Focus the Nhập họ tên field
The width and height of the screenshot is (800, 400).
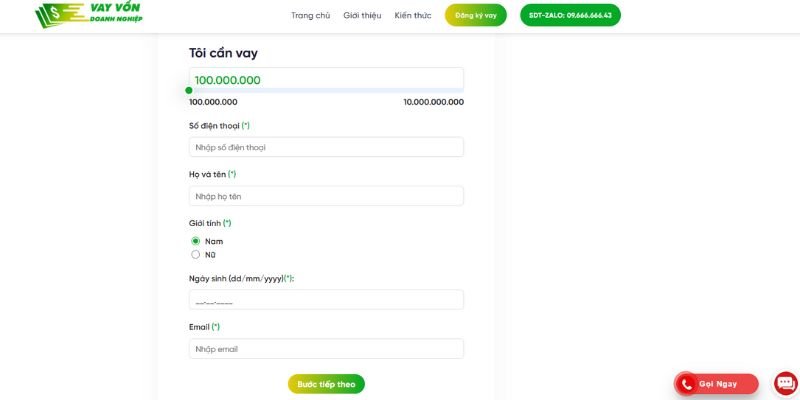coord(327,196)
